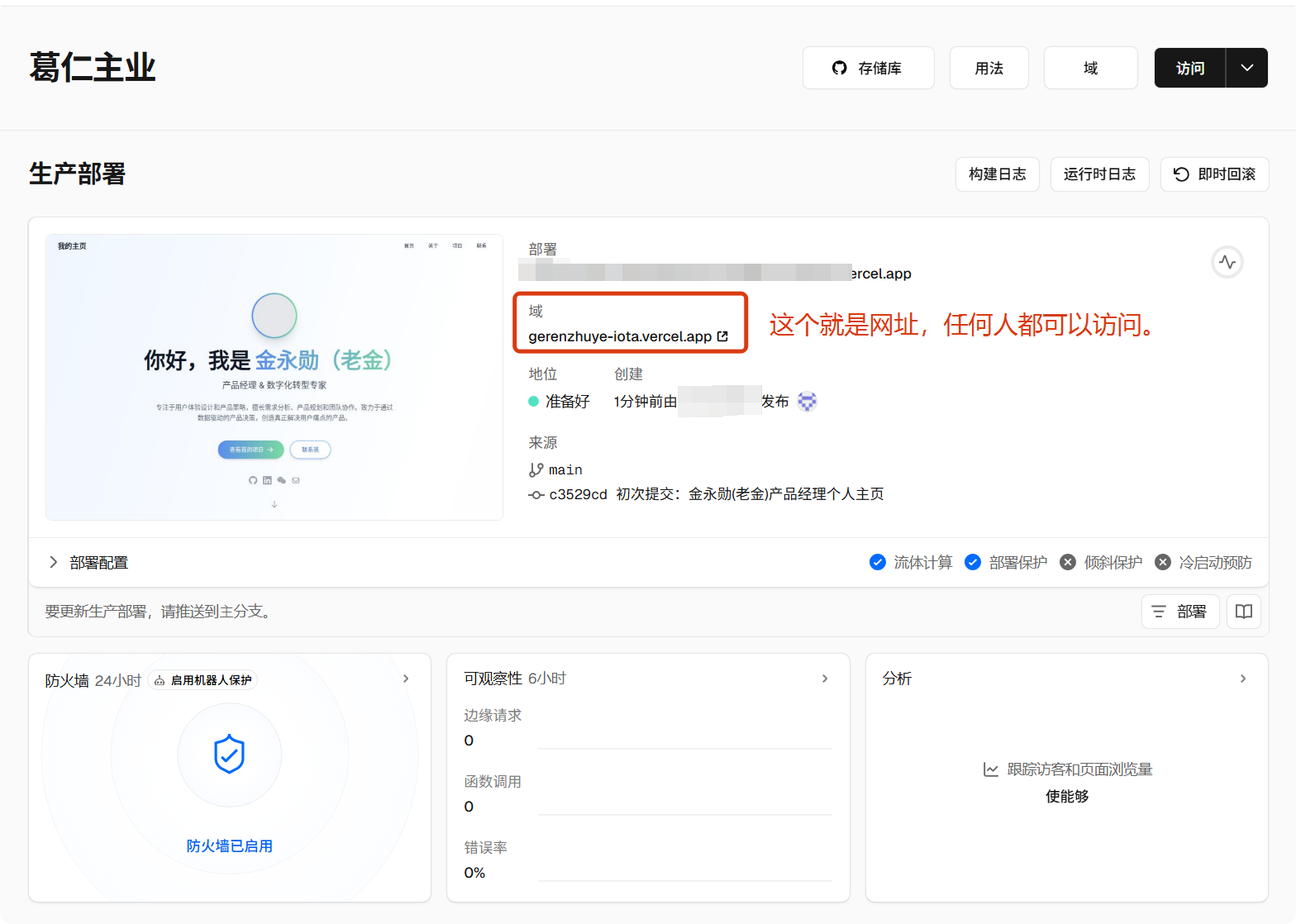Click the activity pulse icon in deployment card

tap(1227, 262)
